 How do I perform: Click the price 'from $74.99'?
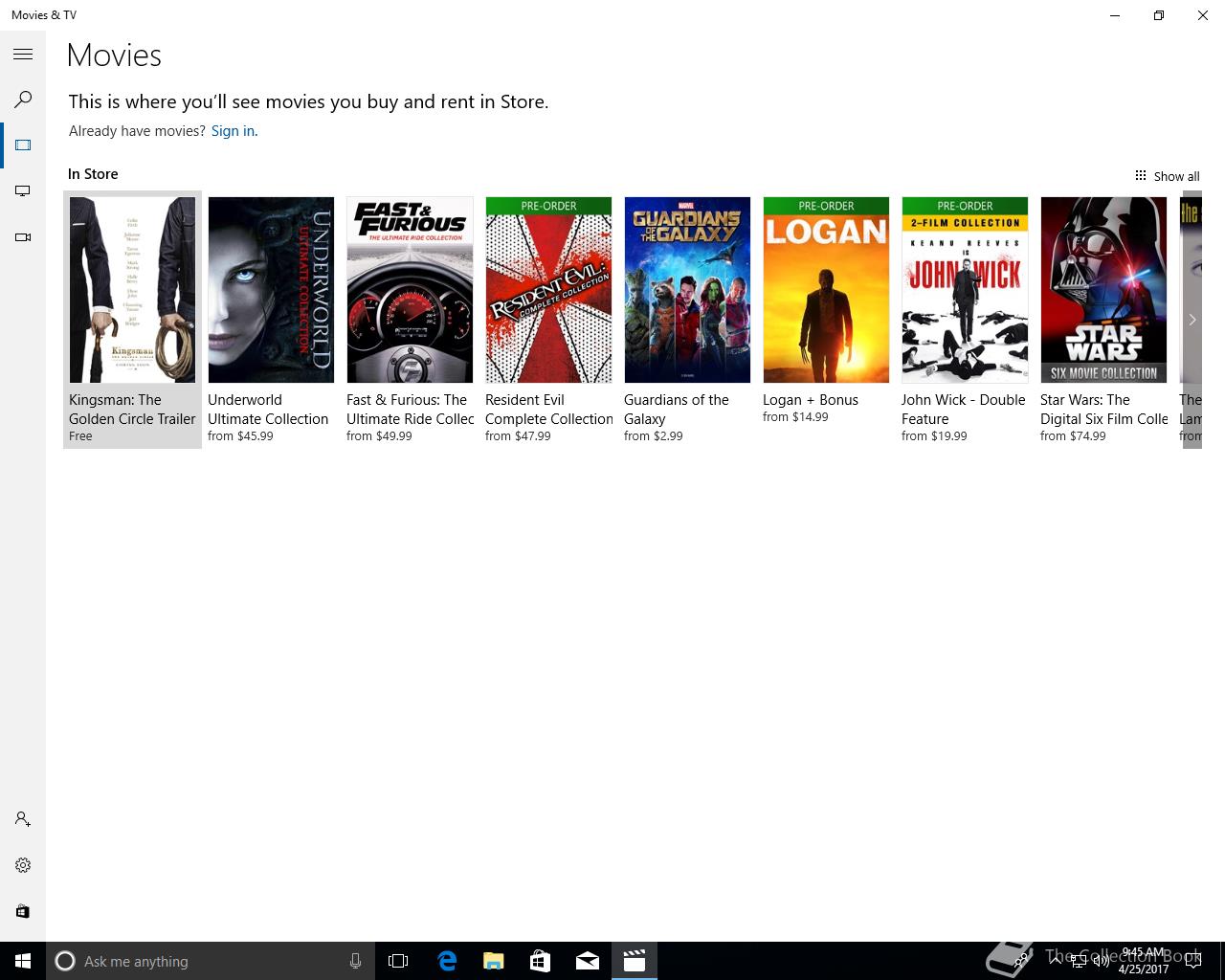1073,436
